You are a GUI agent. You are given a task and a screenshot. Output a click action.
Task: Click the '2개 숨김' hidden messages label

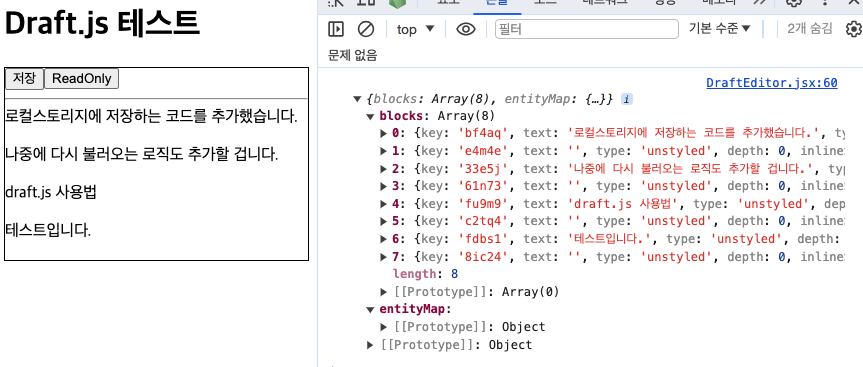(810, 29)
